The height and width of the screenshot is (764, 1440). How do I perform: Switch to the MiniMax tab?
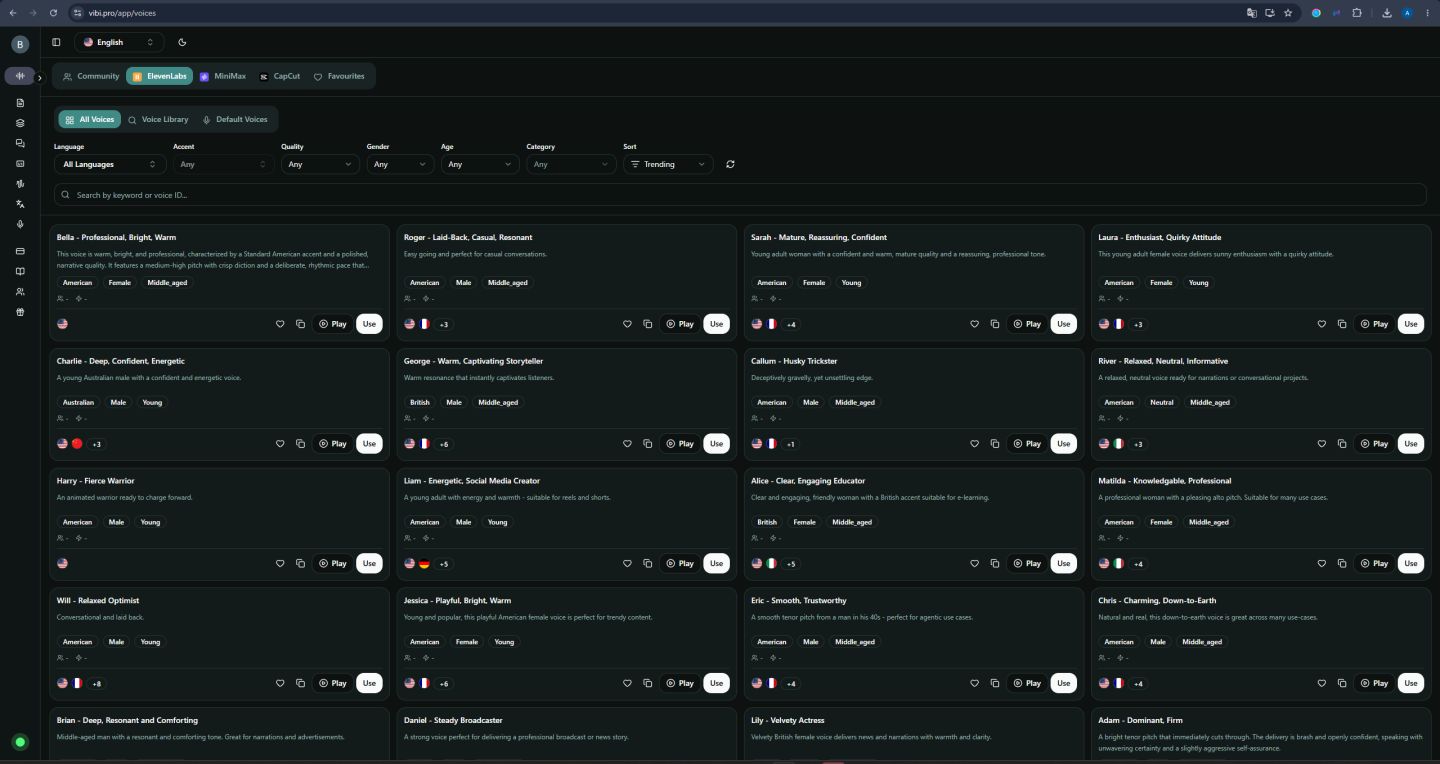(222, 76)
